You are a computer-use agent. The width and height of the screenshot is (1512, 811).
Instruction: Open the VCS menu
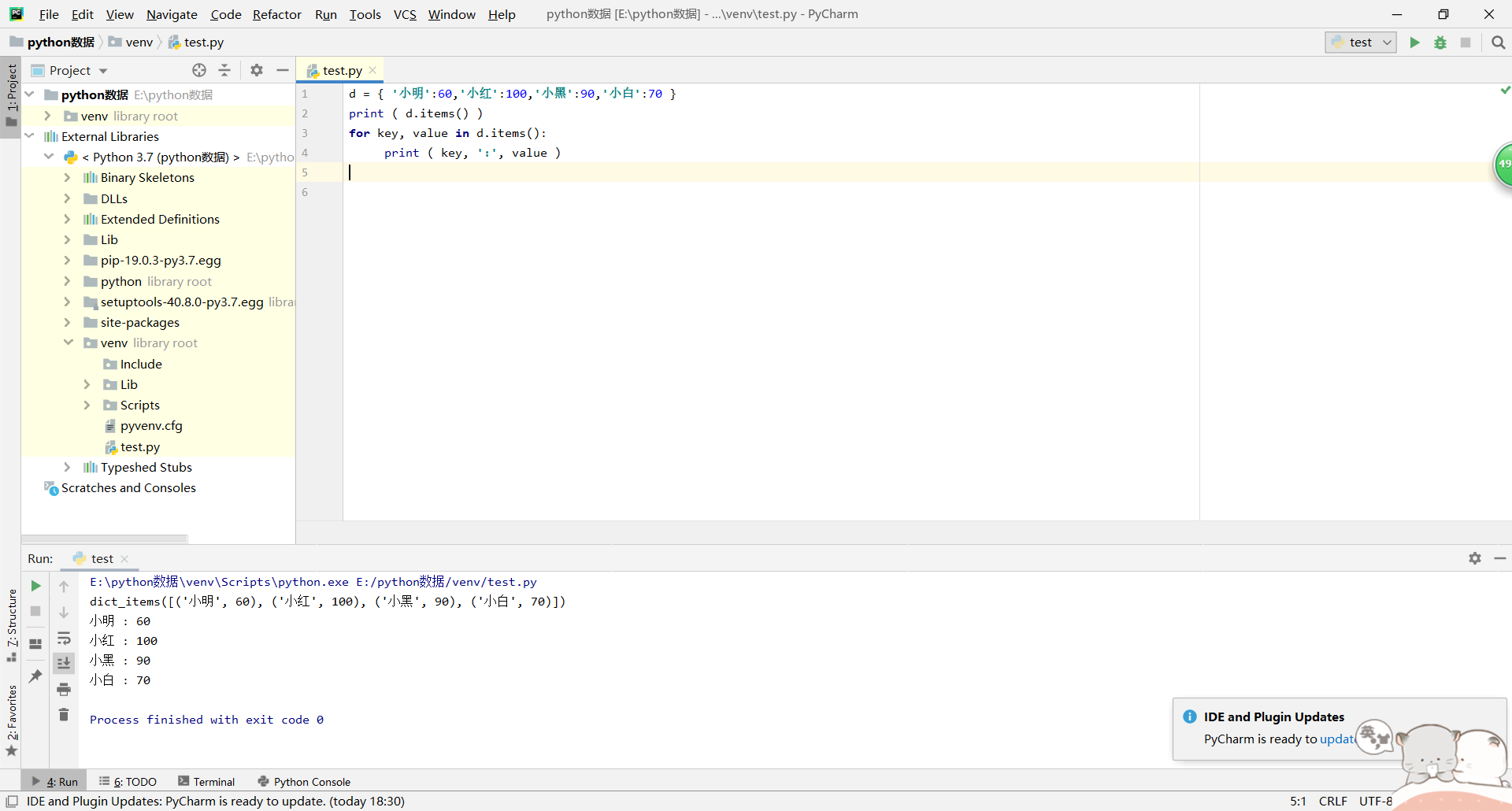click(x=405, y=14)
